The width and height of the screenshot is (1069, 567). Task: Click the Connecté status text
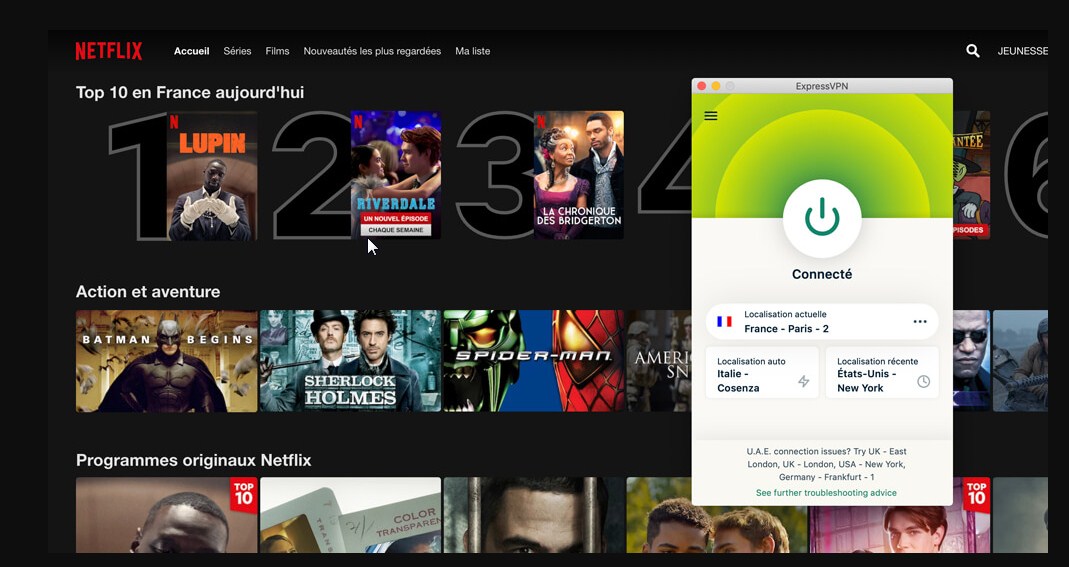pos(822,274)
